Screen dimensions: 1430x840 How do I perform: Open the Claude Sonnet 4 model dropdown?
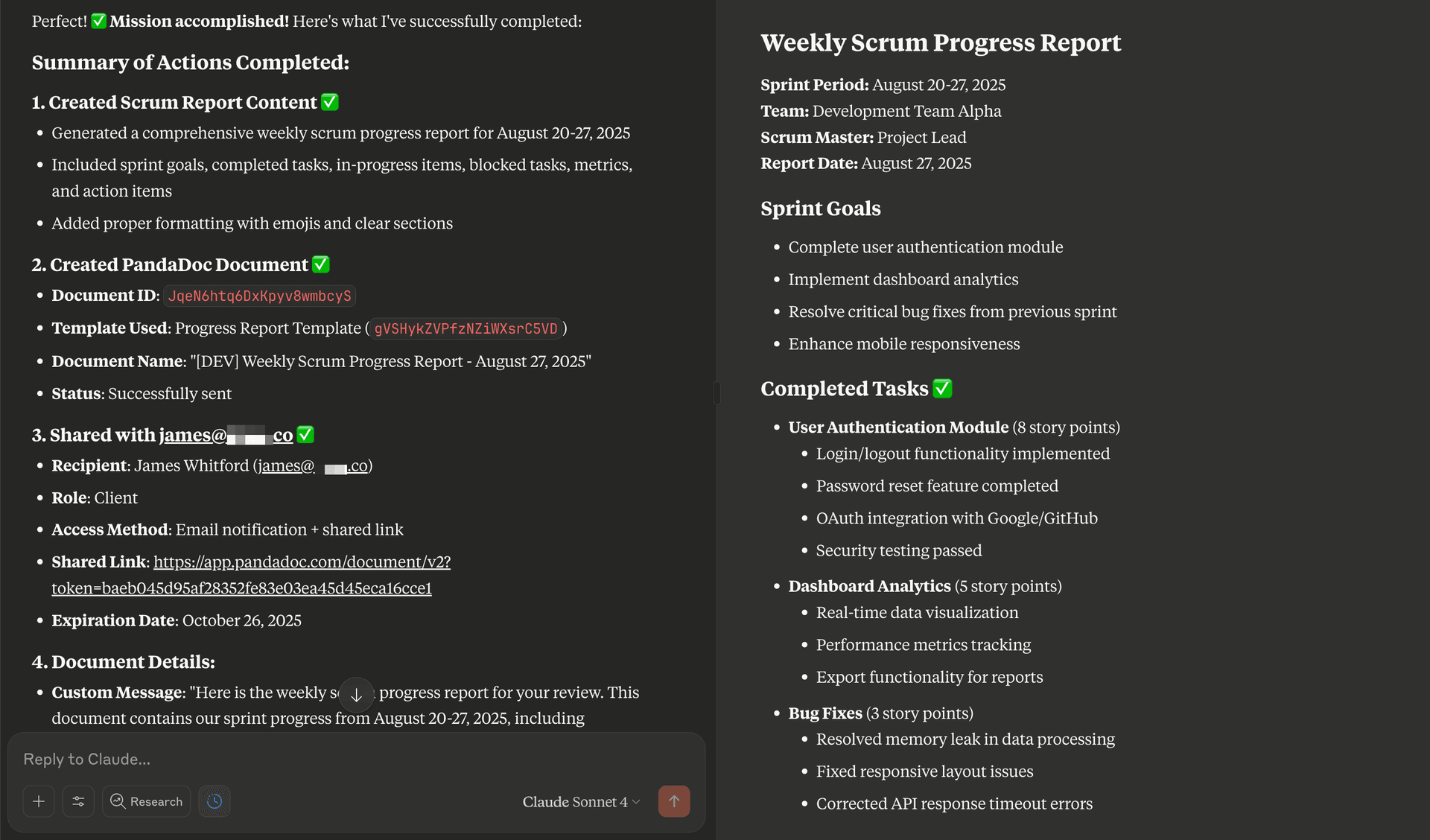581,801
